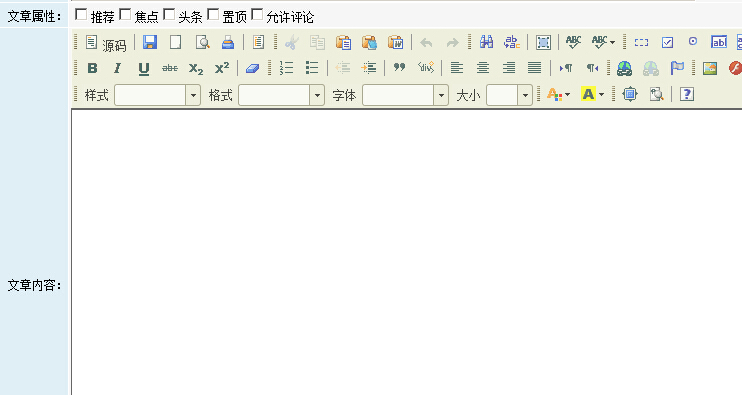The height and width of the screenshot is (395, 742).
Task: Click the Maximize editor icon
Action: pyautogui.click(x=630, y=95)
